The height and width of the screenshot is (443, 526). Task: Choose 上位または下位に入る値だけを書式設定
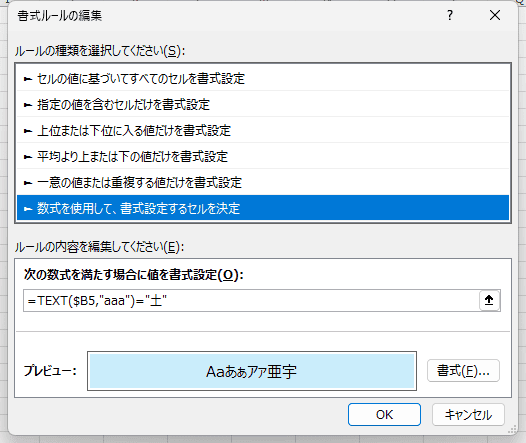point(263,131)
